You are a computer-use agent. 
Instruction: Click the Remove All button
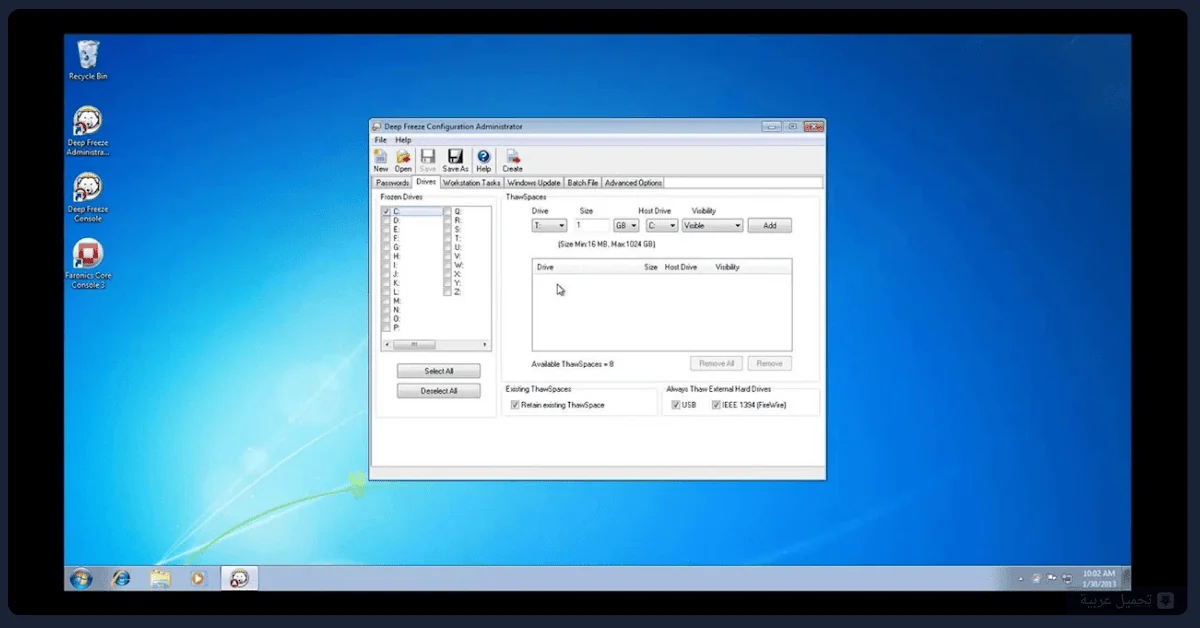point(717,364)
